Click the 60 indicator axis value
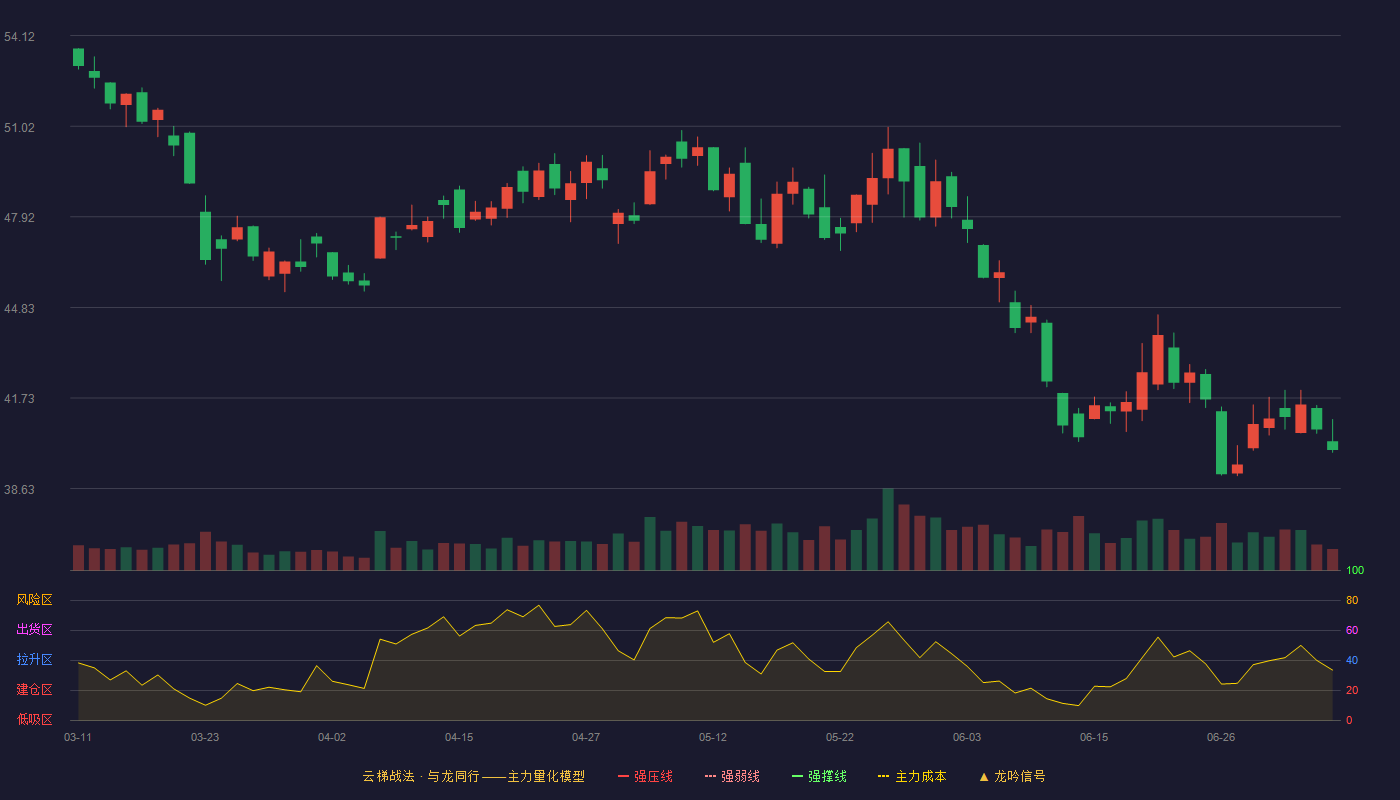 click(1352, 630)
